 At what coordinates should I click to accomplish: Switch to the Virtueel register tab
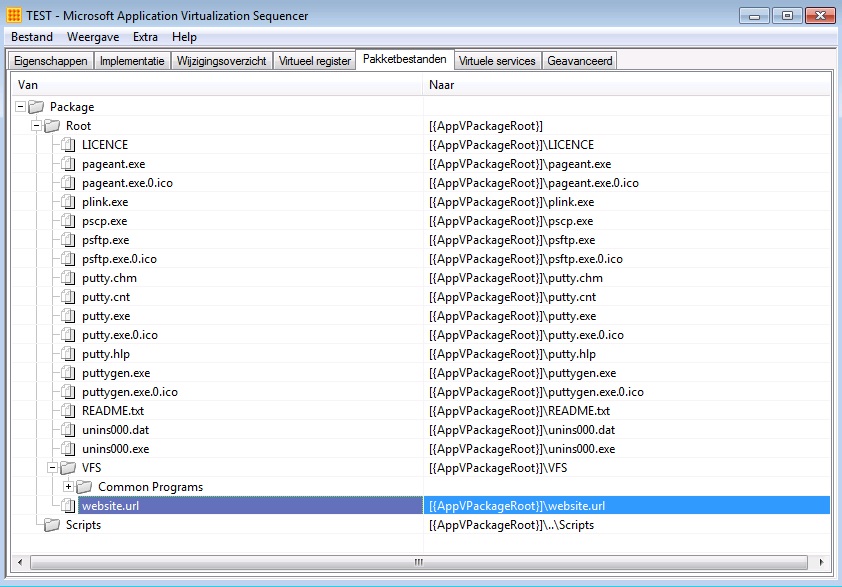[x=314, y=61]
